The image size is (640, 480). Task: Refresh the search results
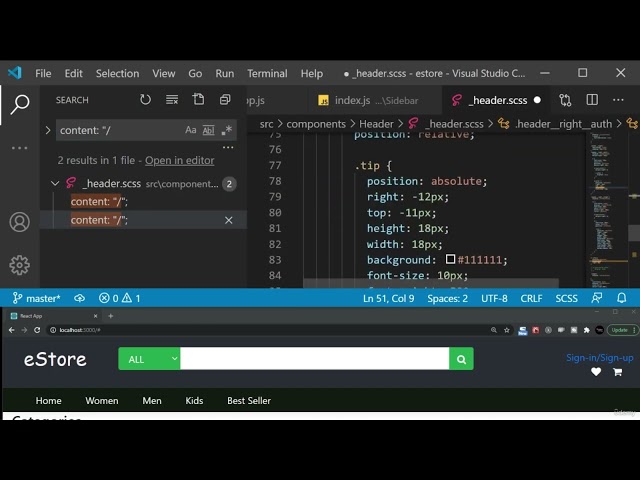145,100
